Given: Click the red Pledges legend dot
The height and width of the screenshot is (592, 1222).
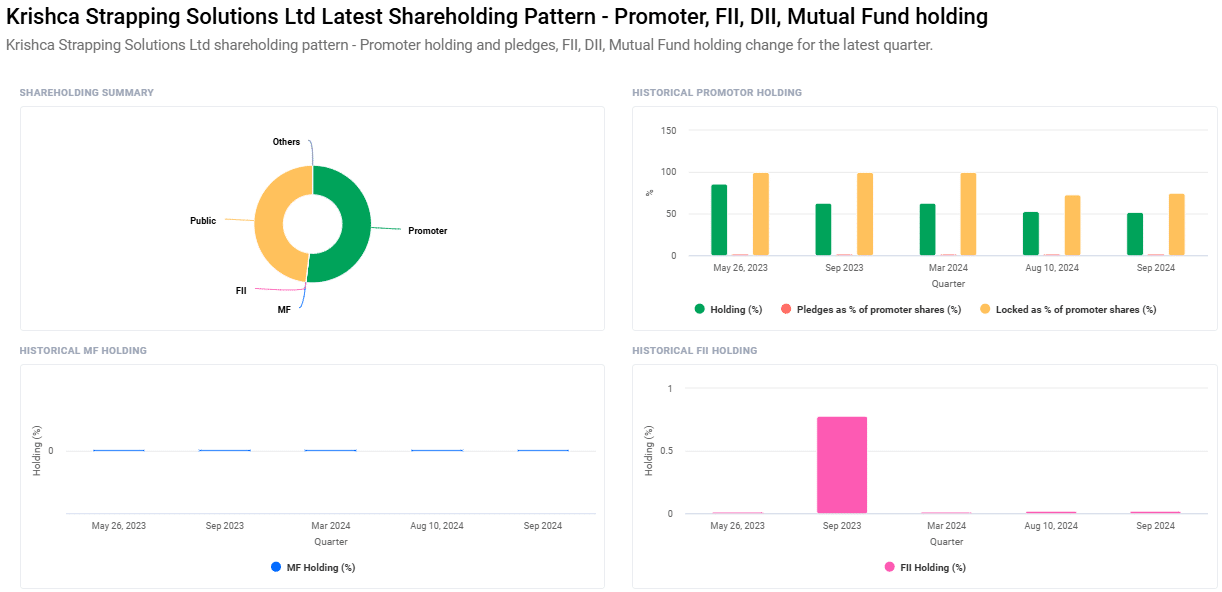Looking at the screenshot, I should click(x=788, y=309).
